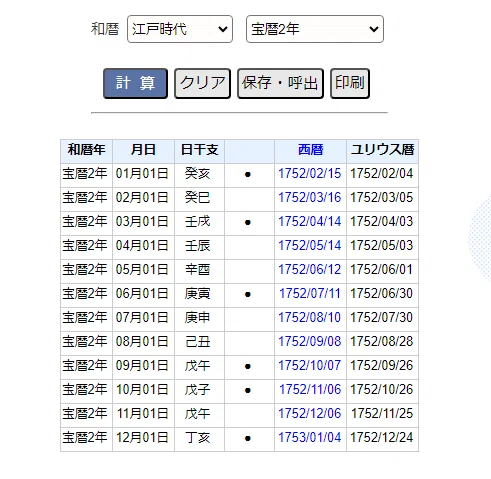Click Julian date 1752/05/03
Image resolution: width=491 pixels, height=479 pixels.
382,246
